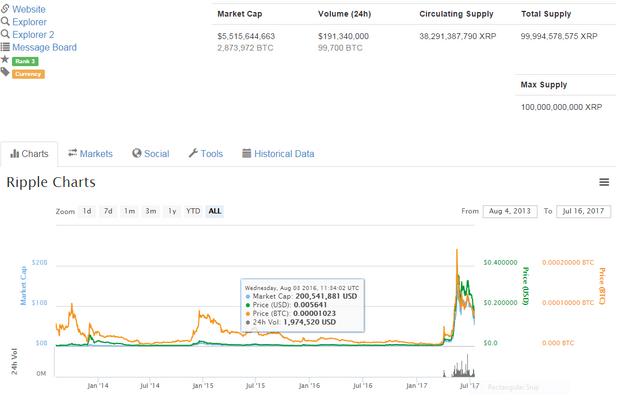Switch to the Social tab
Viewport: 640px width, 405px height.
coord(151,154)
